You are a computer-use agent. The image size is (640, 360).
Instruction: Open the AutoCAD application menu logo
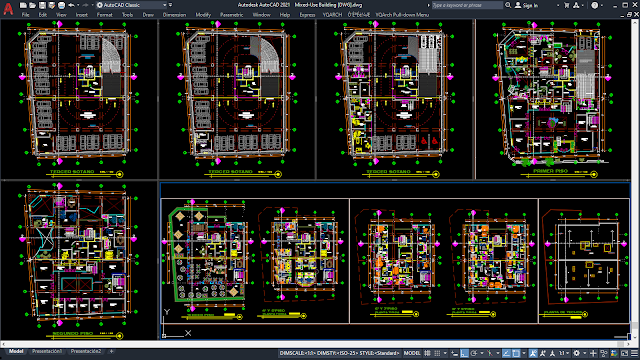click(x=8, y=8)
